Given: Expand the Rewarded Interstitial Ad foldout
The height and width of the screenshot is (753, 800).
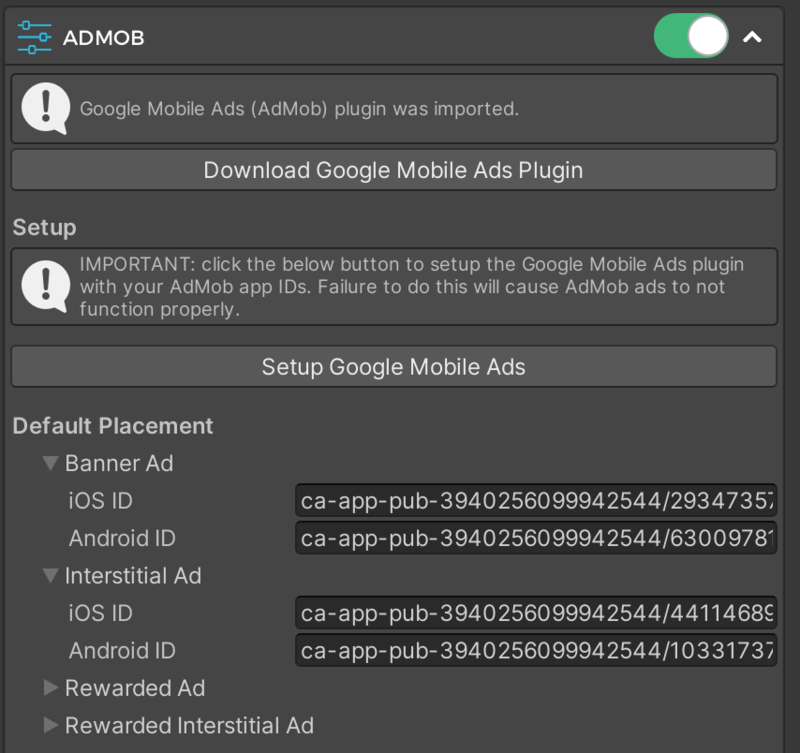Looking at the screenshot, I should 51,725.
